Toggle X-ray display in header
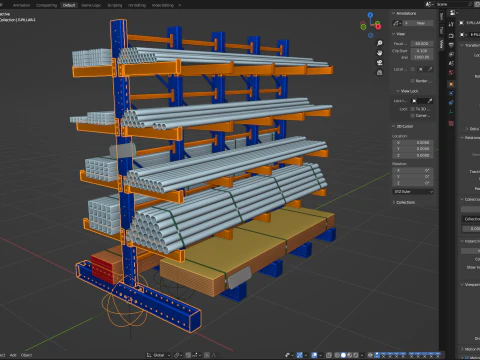 point(329,355)
